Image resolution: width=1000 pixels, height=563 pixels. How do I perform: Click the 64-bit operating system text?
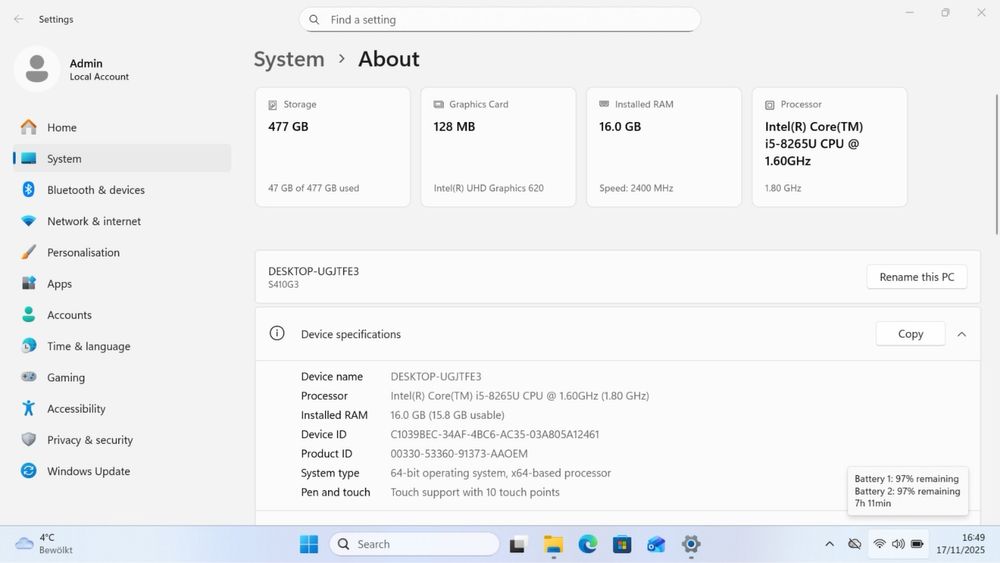point(501,473)
